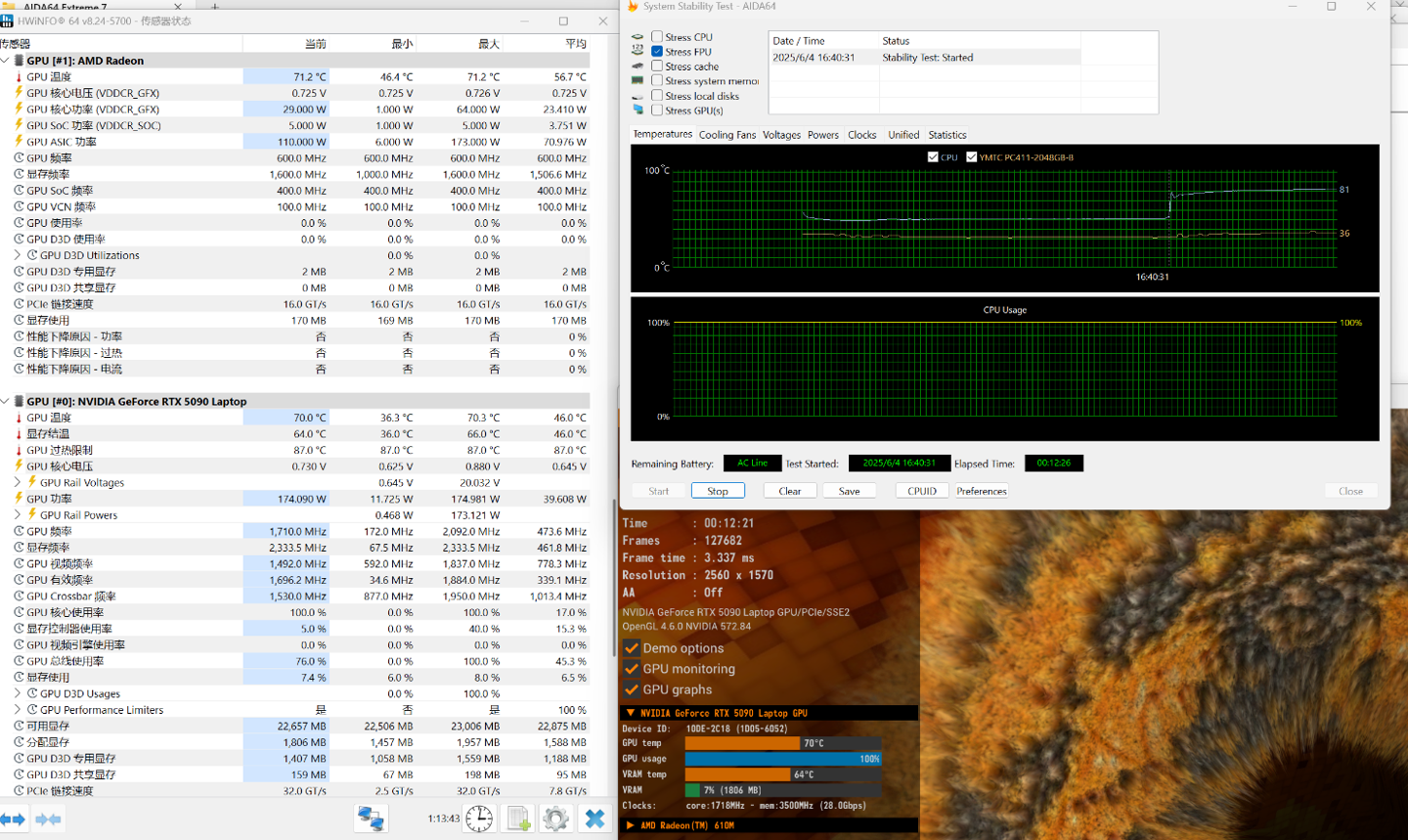Click the expand columns blue arrows icon
The height and width of the screenshot is (840, 1408).
point(13,818)
